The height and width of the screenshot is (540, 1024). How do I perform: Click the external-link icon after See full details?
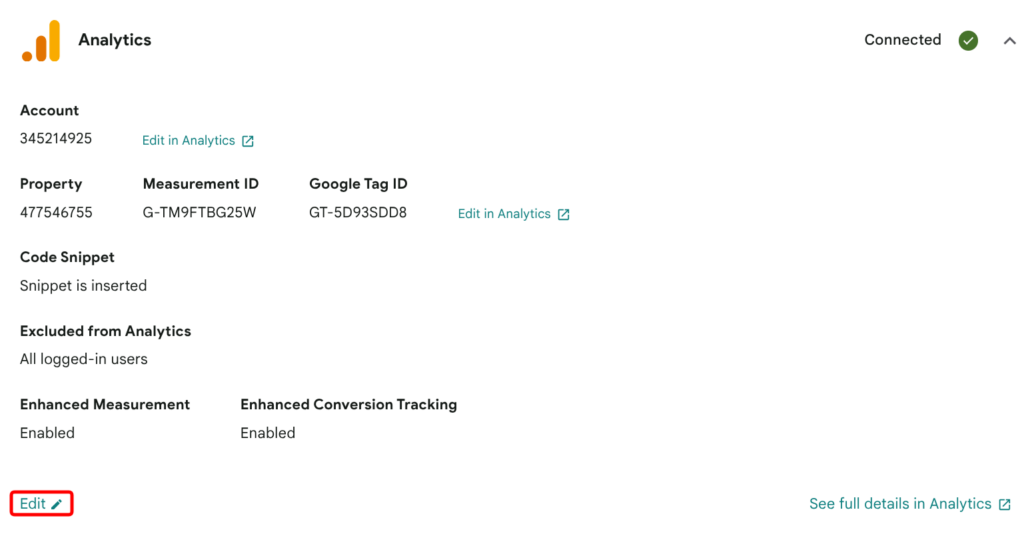click(x=1004, y=504)
